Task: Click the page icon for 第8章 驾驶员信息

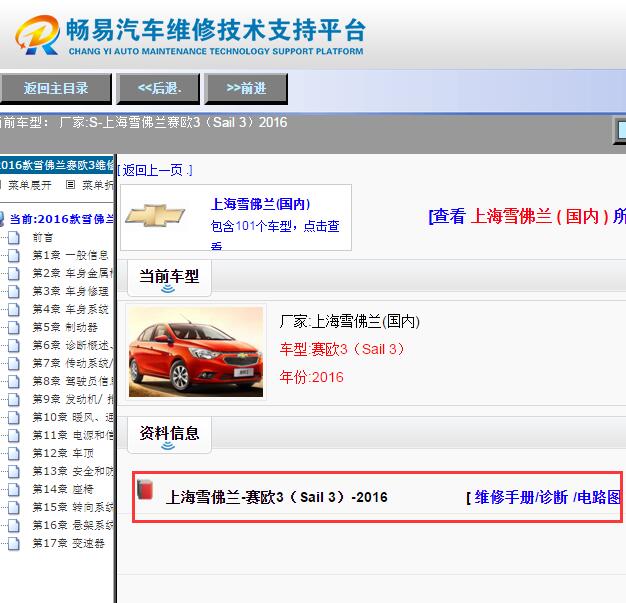Action: coord(14,381)
